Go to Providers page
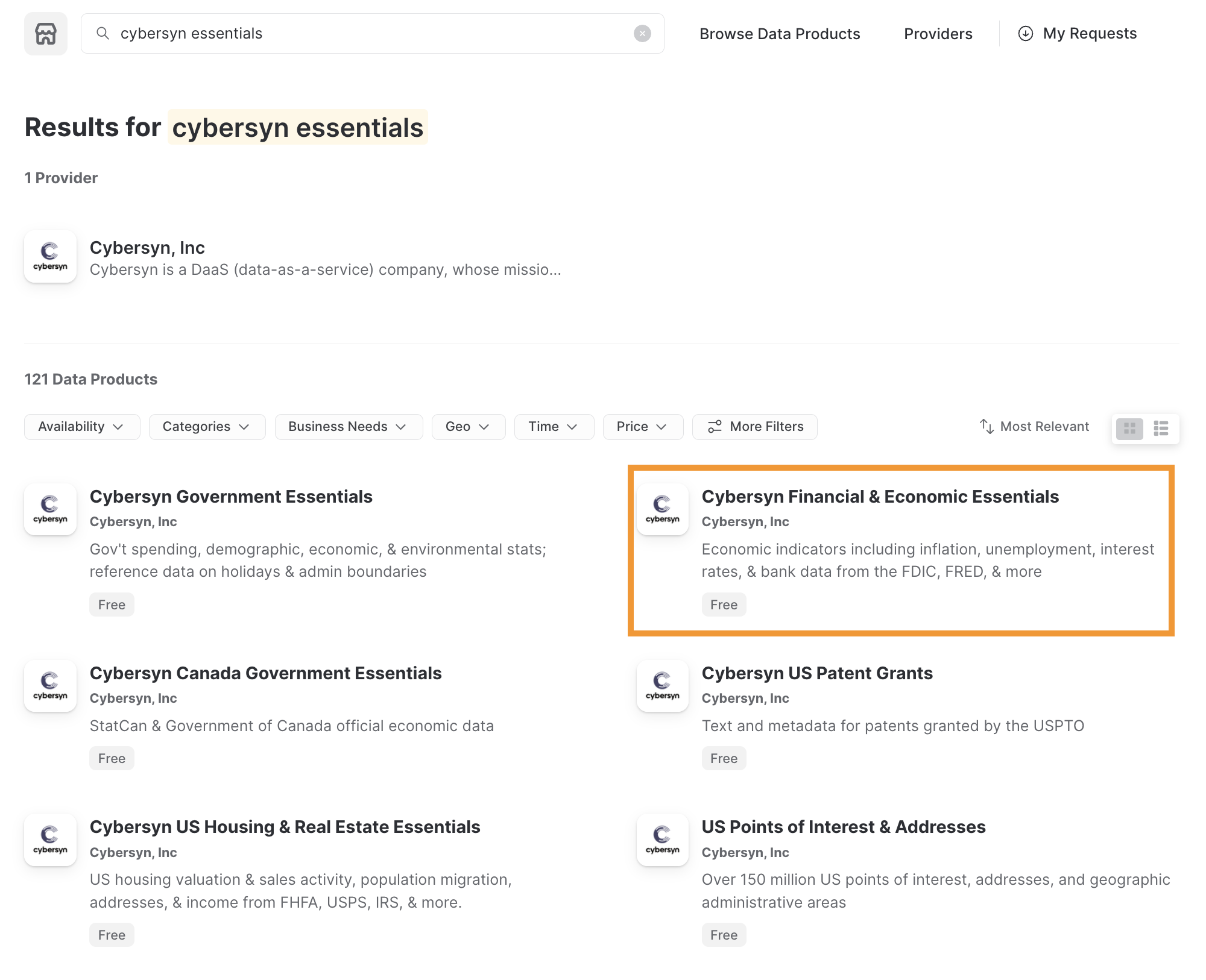Screen dimensions: 1206x980 [938, 34]
